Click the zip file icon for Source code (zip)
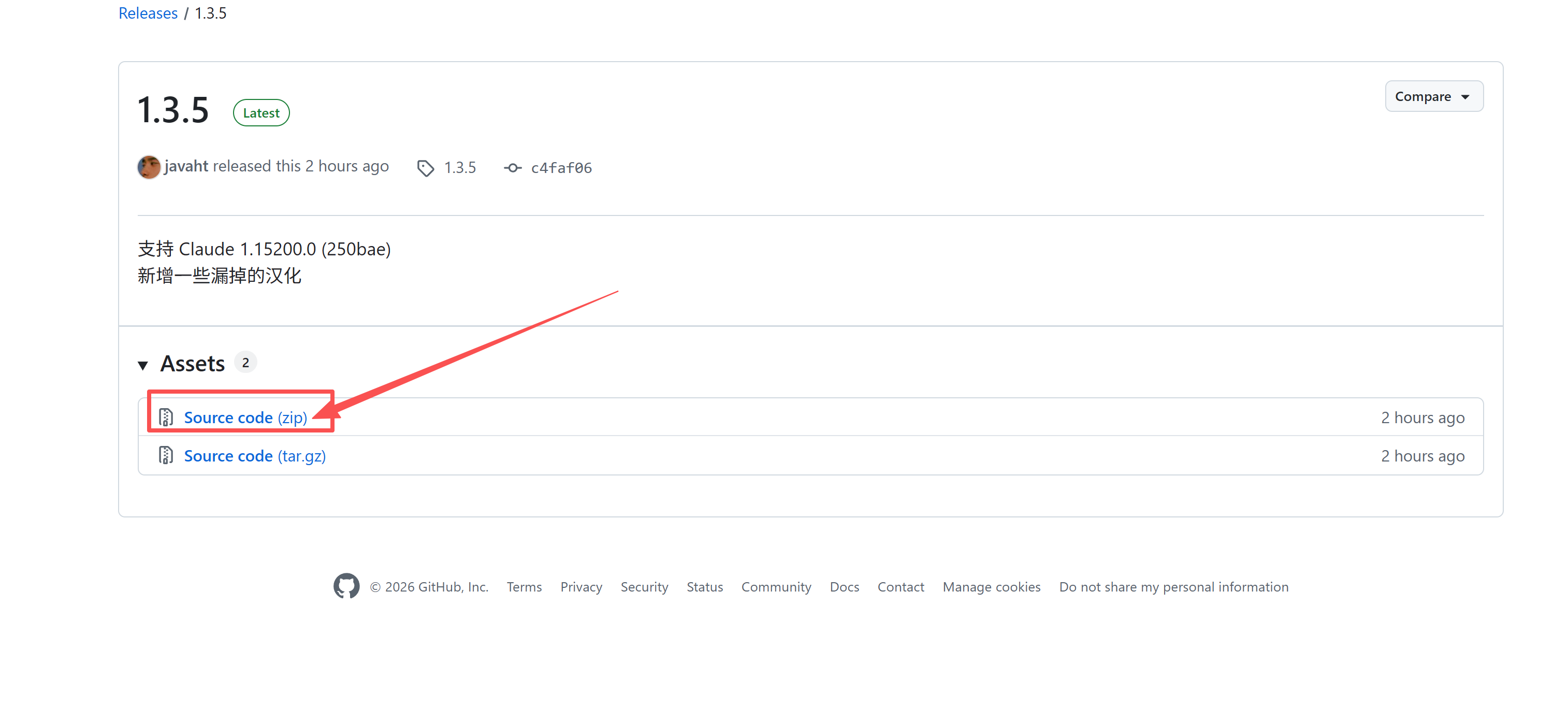 166,417
